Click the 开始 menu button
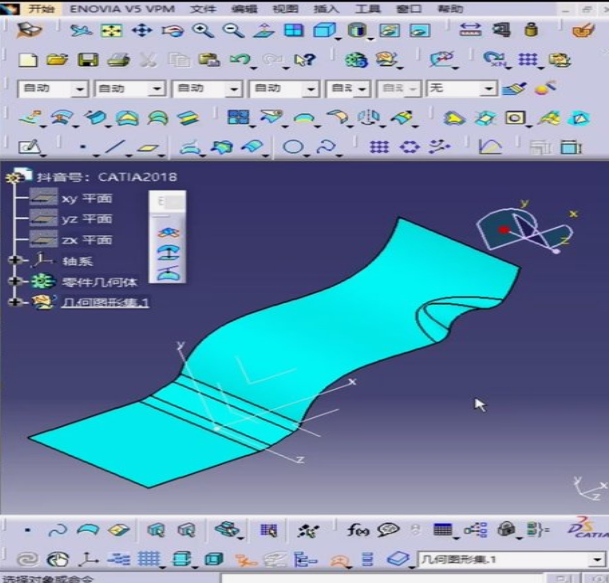The width and height of the screenshot is (609, 583). pos(33,8)
